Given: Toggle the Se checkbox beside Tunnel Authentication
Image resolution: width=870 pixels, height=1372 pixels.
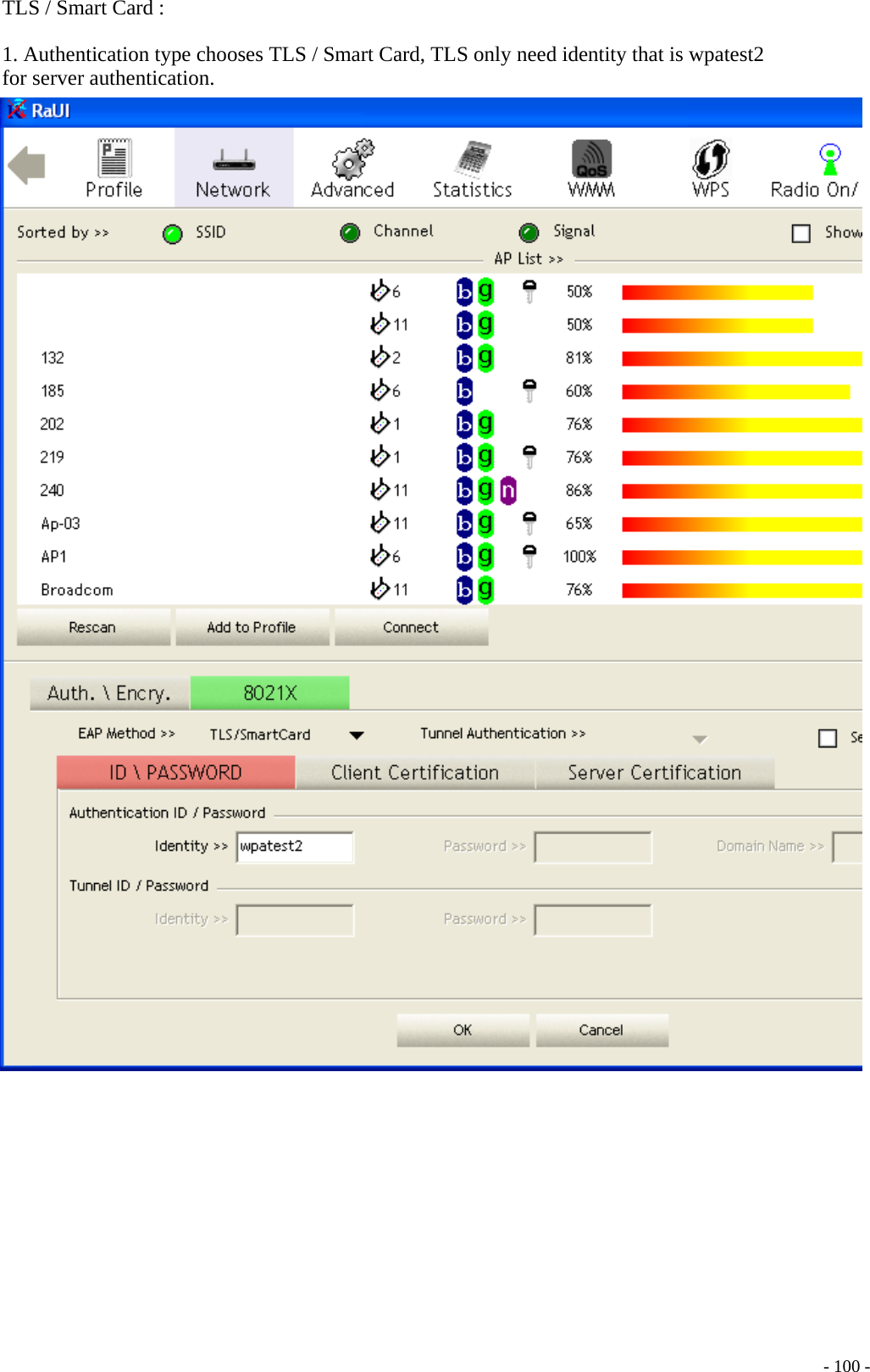Looking at the screenshot, I should pyautogui.click(x=828, y=738).
